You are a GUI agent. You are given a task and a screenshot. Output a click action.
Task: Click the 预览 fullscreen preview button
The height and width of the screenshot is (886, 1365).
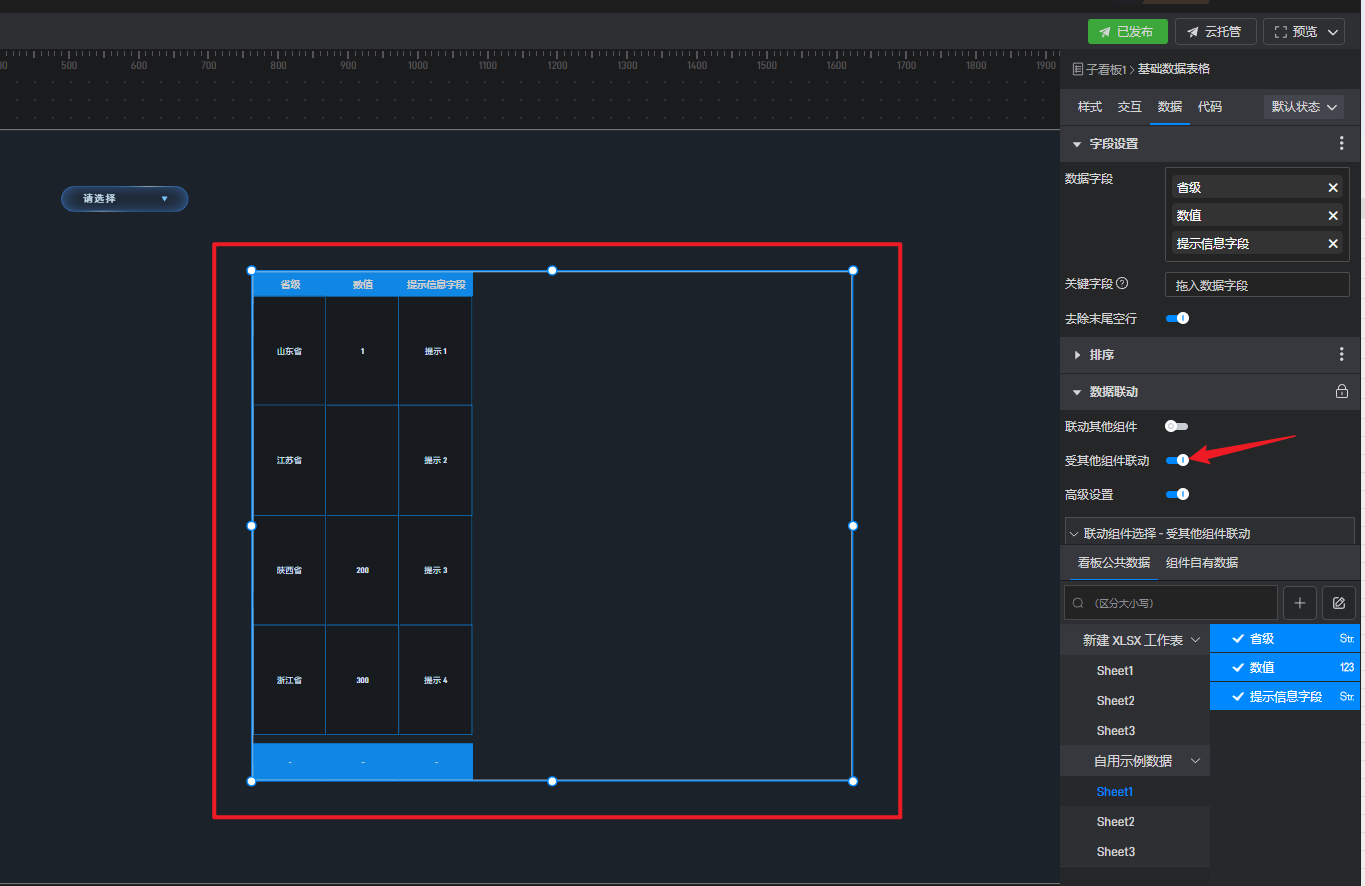click(x=1294, y=32)
